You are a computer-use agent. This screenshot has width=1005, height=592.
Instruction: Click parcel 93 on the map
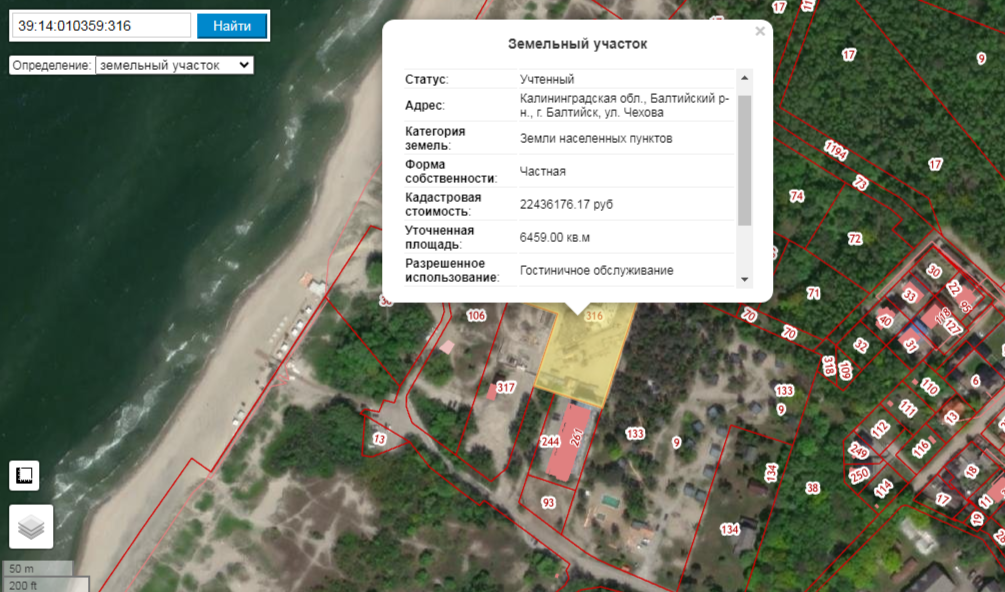(x=548, y=501)
